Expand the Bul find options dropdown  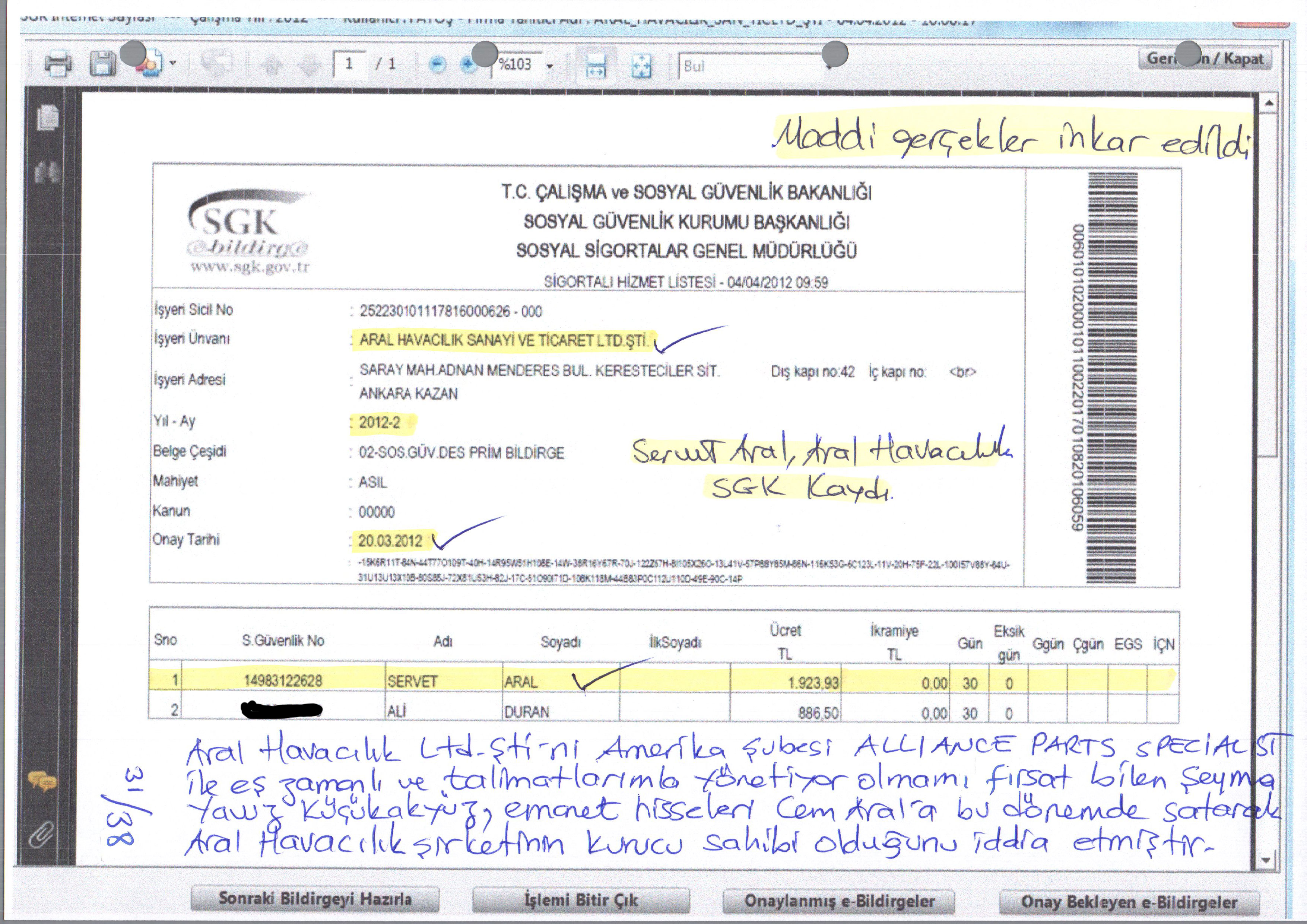(x=829, y=67)
